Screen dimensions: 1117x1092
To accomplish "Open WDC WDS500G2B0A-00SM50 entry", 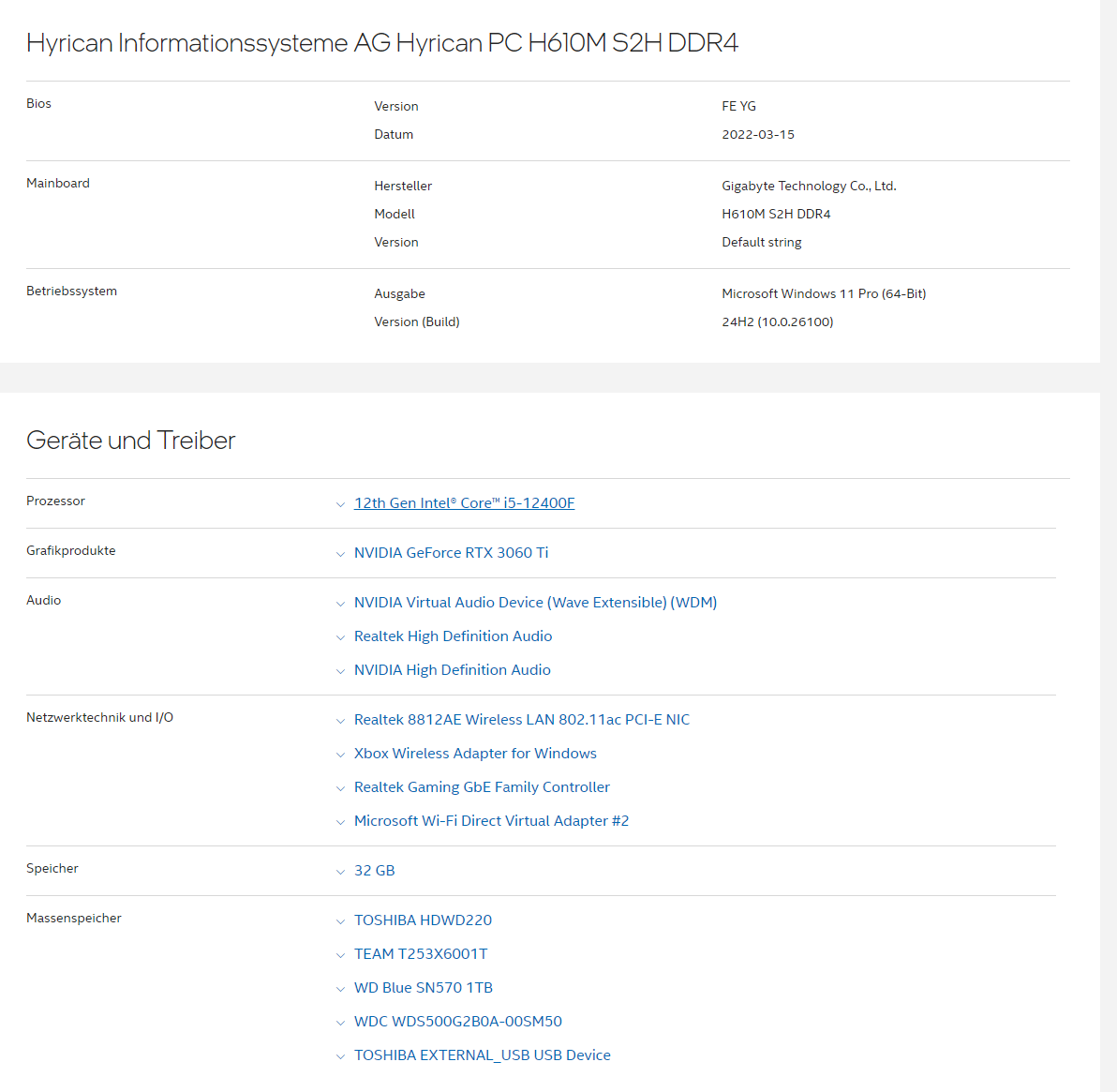I will click(x=457, y=1021).
